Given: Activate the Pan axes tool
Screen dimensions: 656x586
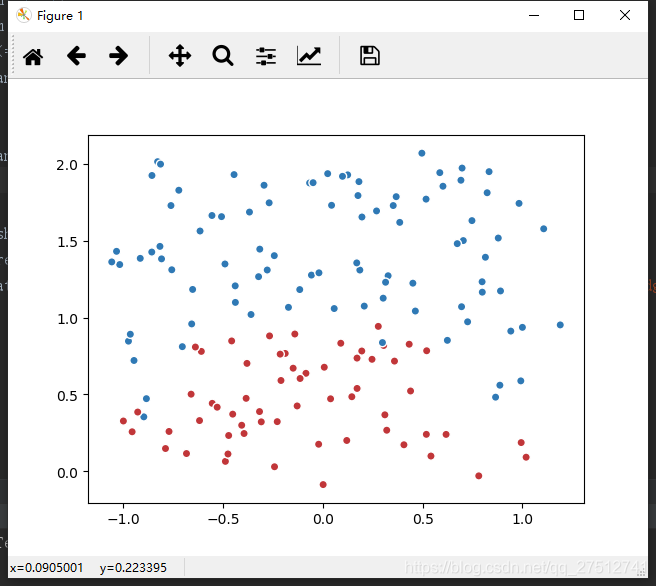Looking at the screenshot, I should pyautogui.click(x=180, y=56).
